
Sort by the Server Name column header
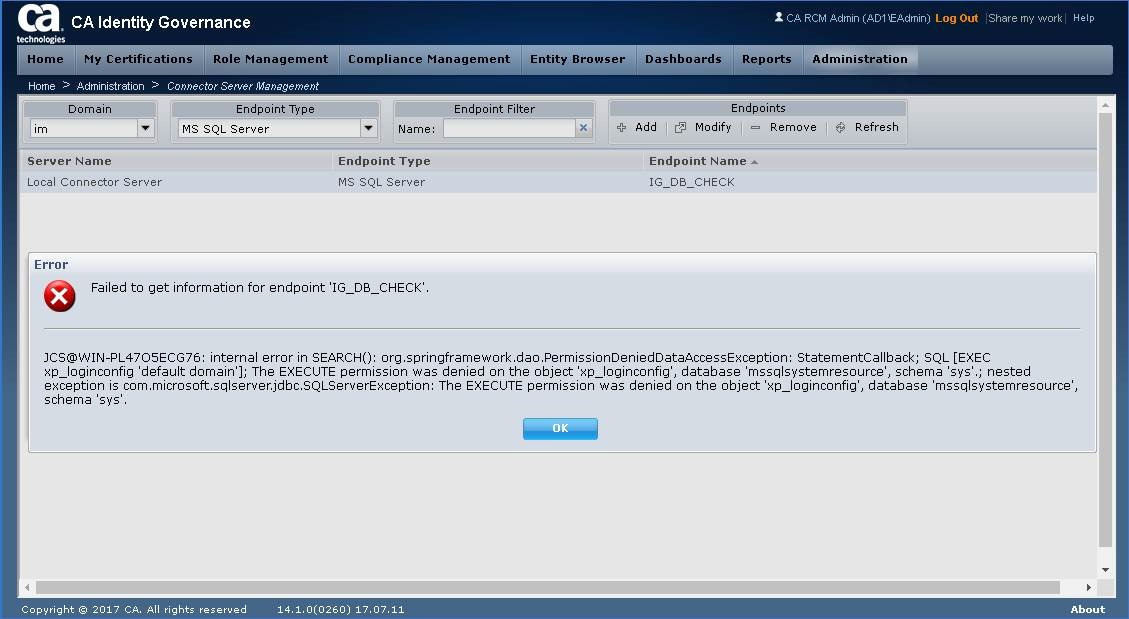click(69, 161)
